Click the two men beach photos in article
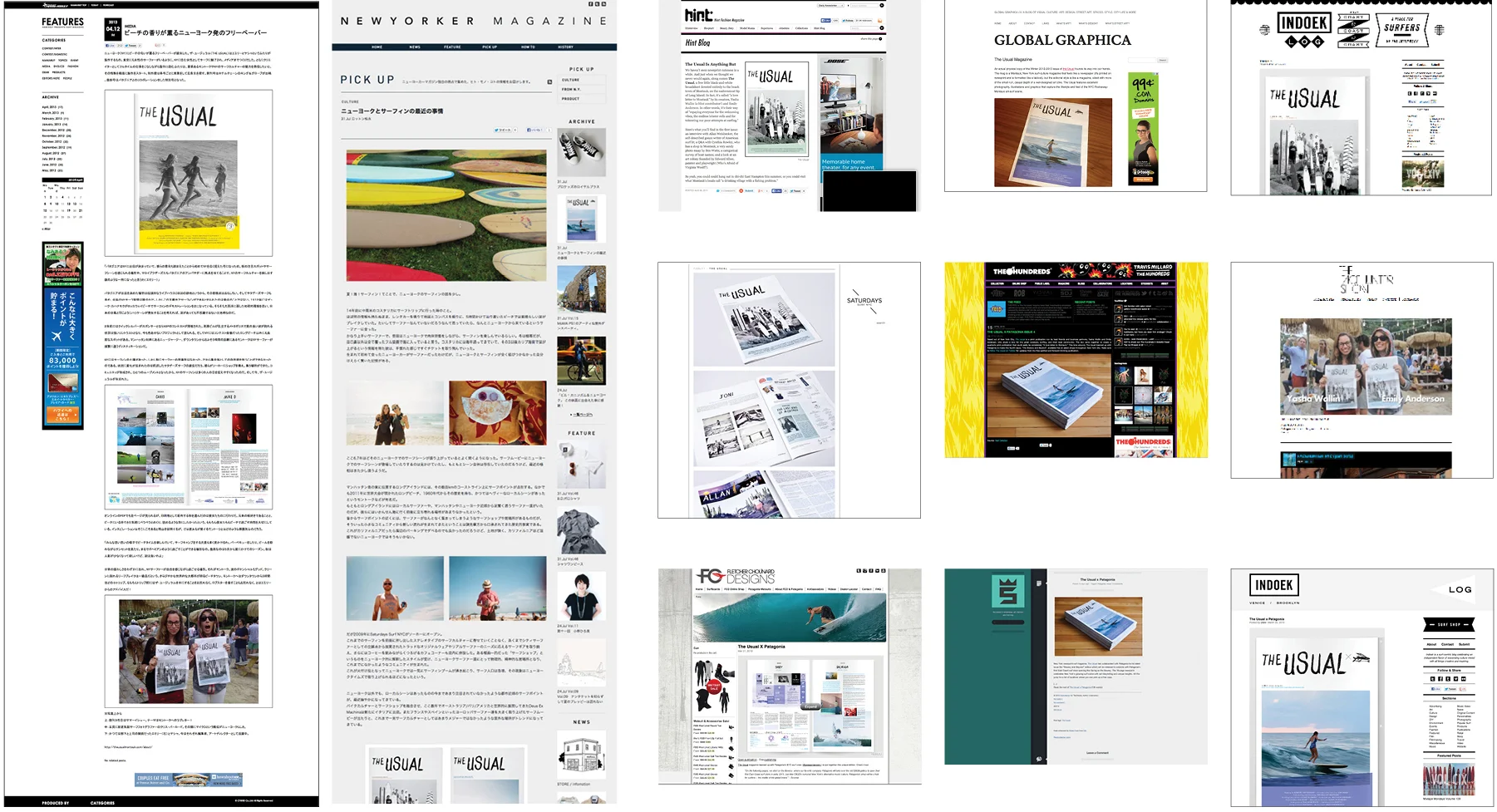 pyautogui.click(x=446, y=588)
